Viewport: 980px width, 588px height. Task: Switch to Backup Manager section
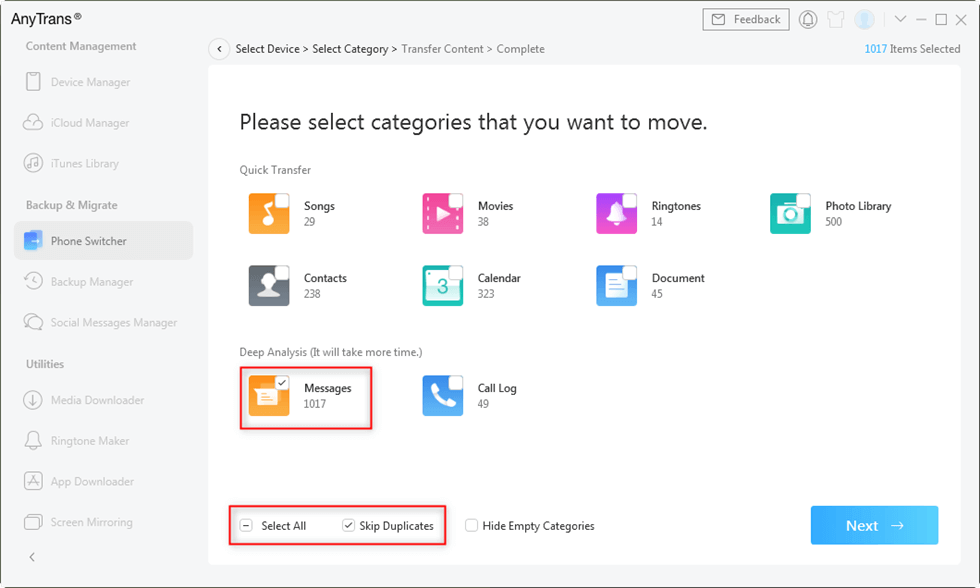coord(91,282)
